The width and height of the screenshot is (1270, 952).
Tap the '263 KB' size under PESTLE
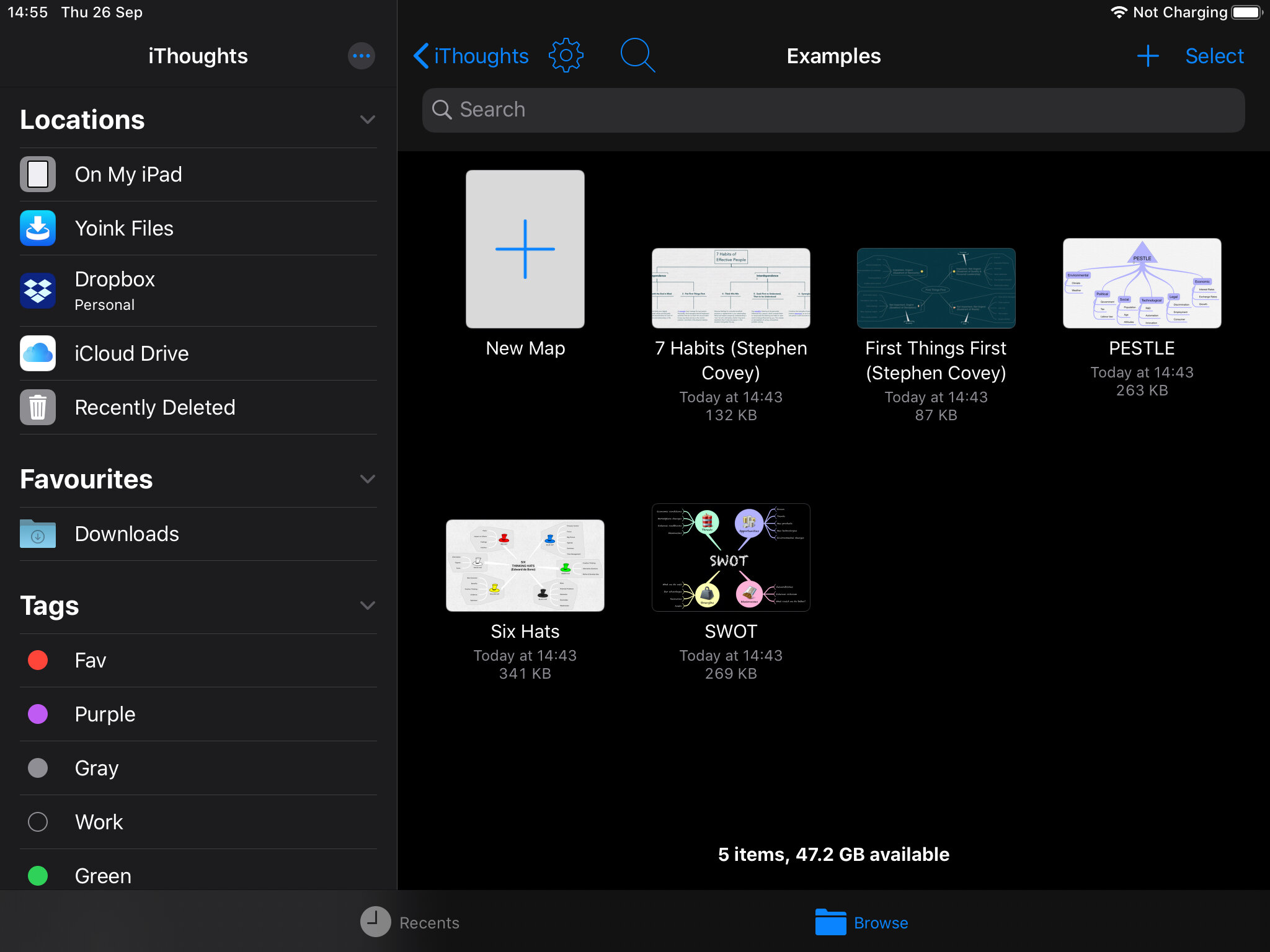tap(1142, 390)
